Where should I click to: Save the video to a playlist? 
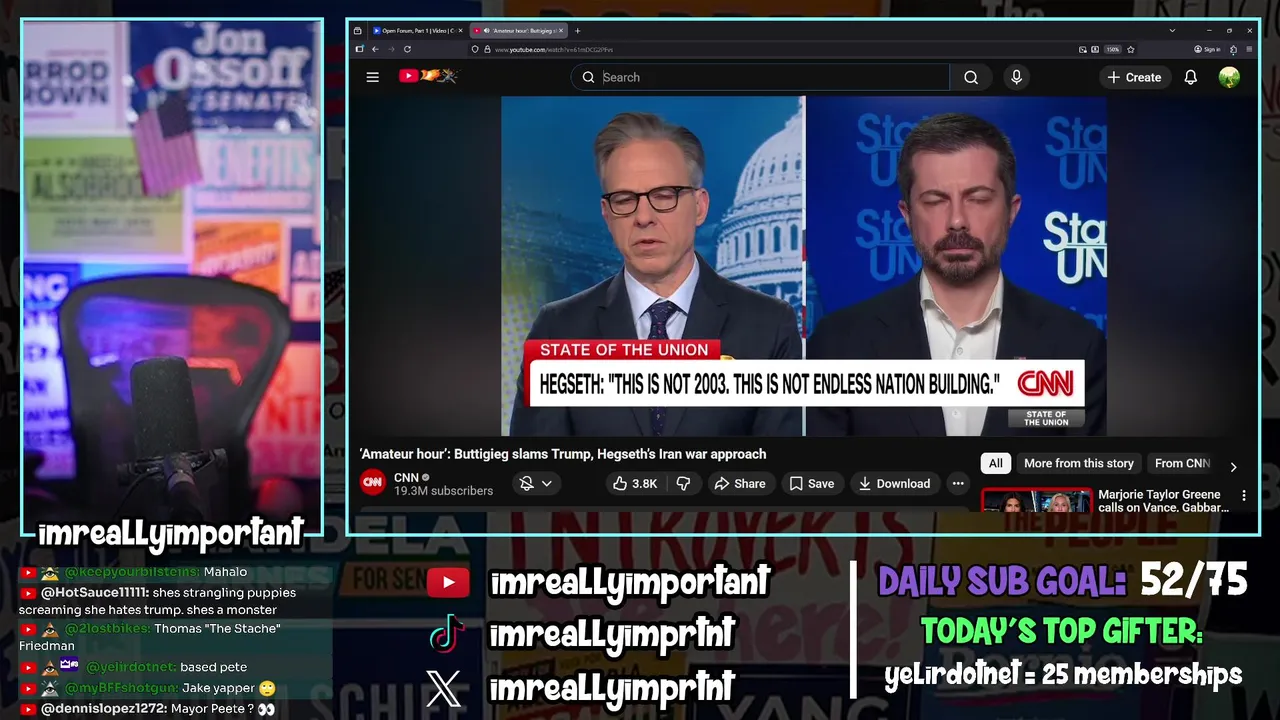(811, 483)
